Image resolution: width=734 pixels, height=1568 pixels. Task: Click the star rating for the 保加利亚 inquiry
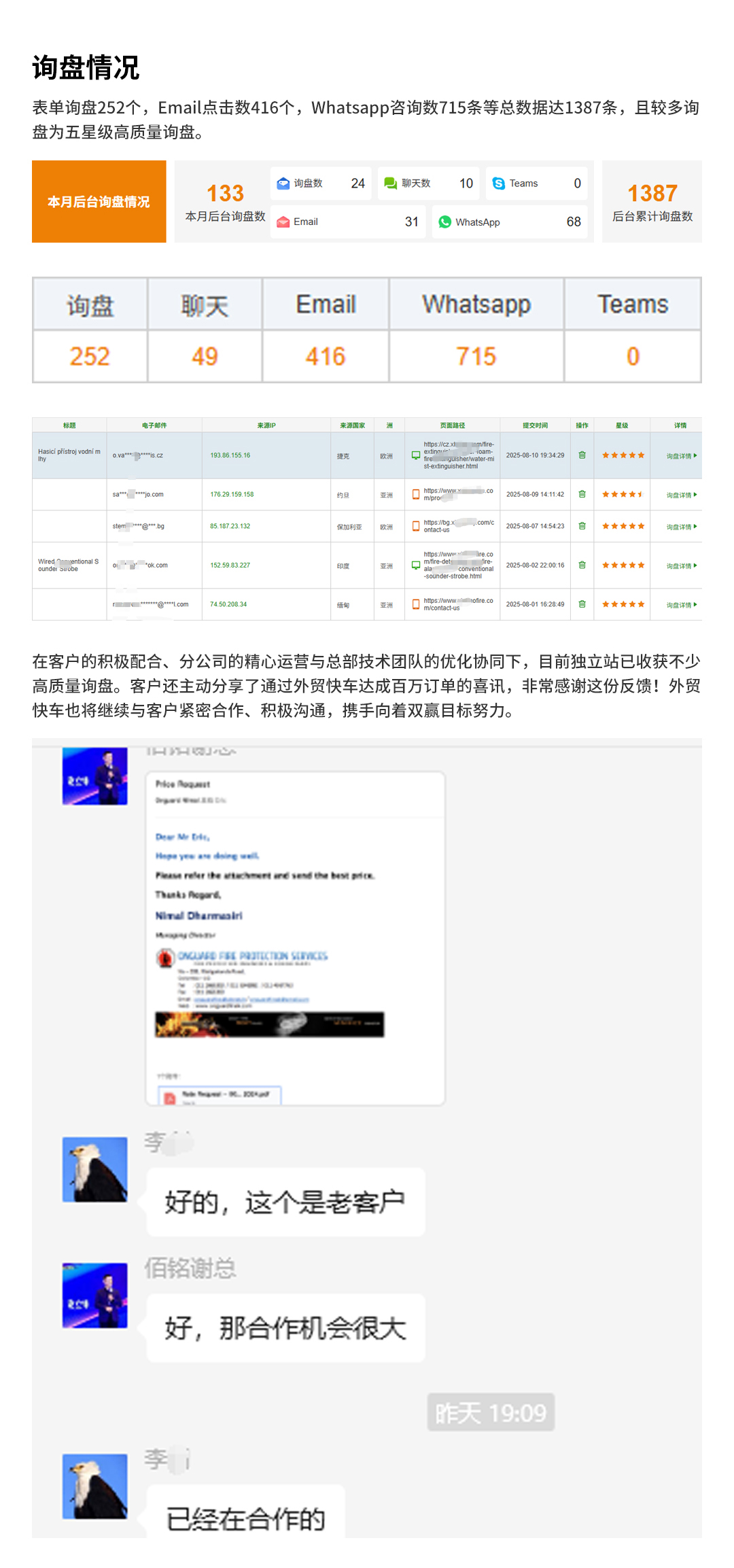click(x=623, y=526)
